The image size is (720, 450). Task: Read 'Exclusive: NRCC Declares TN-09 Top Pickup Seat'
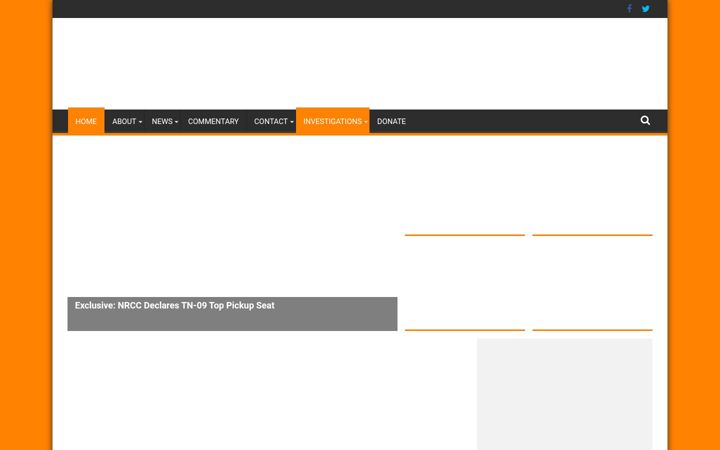pos(174,305)
